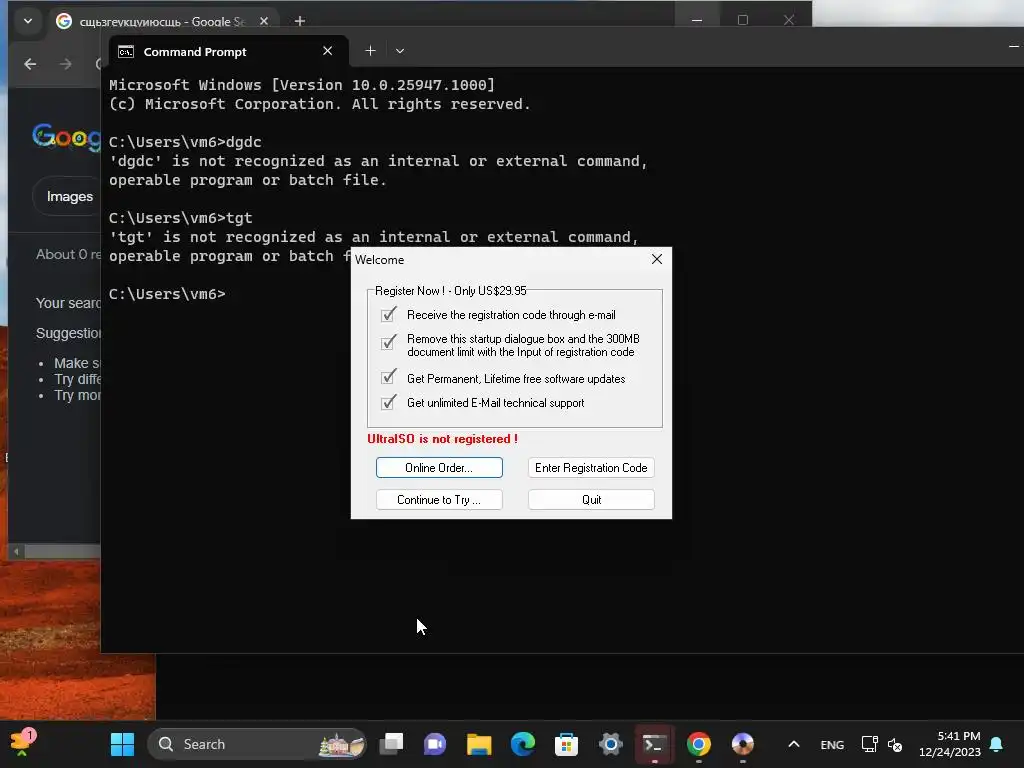Toggle 'Get Permanent, Lifetime free software updates' checkmark

389,377
